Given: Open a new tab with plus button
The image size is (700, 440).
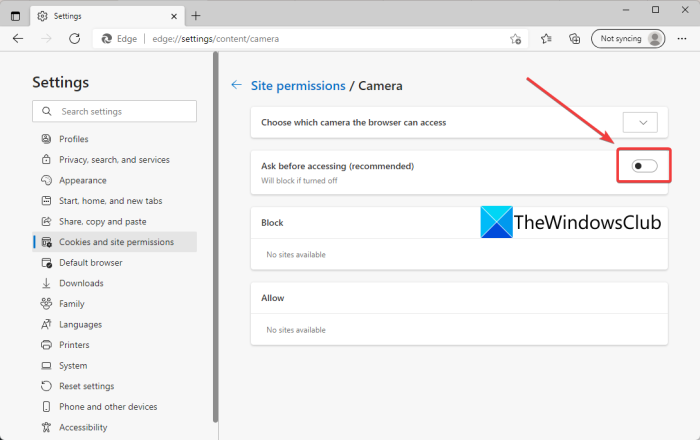Looking at the screenshot, I should click(x=196, y=16).
